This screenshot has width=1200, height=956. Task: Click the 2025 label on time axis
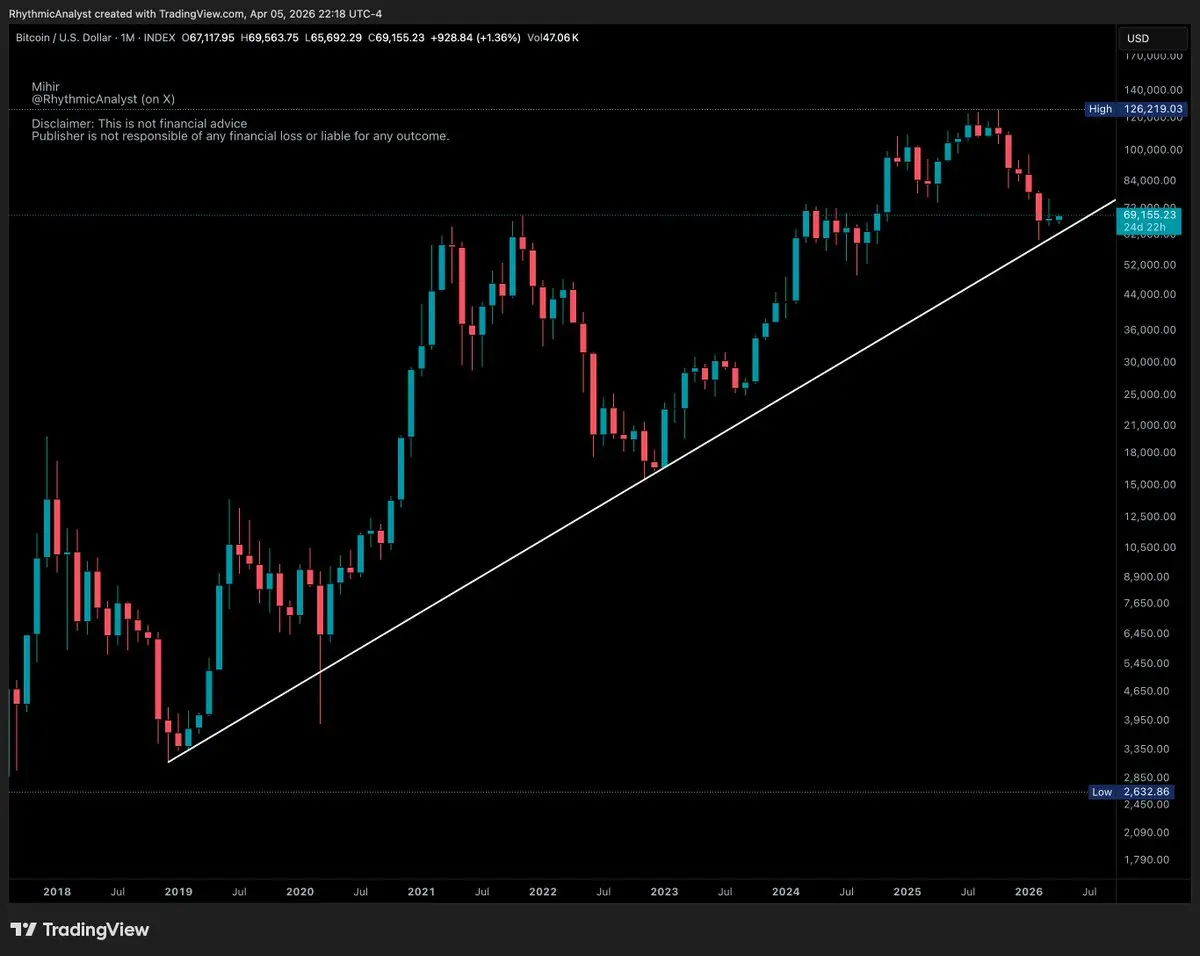pyautogui.click(x=907, y=891)
